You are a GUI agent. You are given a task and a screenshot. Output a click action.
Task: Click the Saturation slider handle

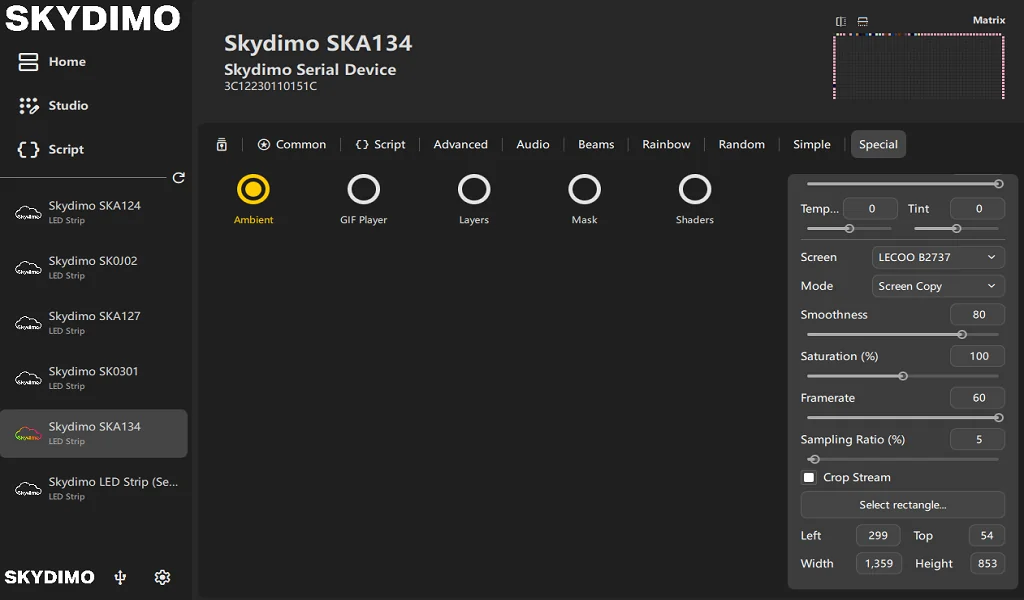click(903, 376)
